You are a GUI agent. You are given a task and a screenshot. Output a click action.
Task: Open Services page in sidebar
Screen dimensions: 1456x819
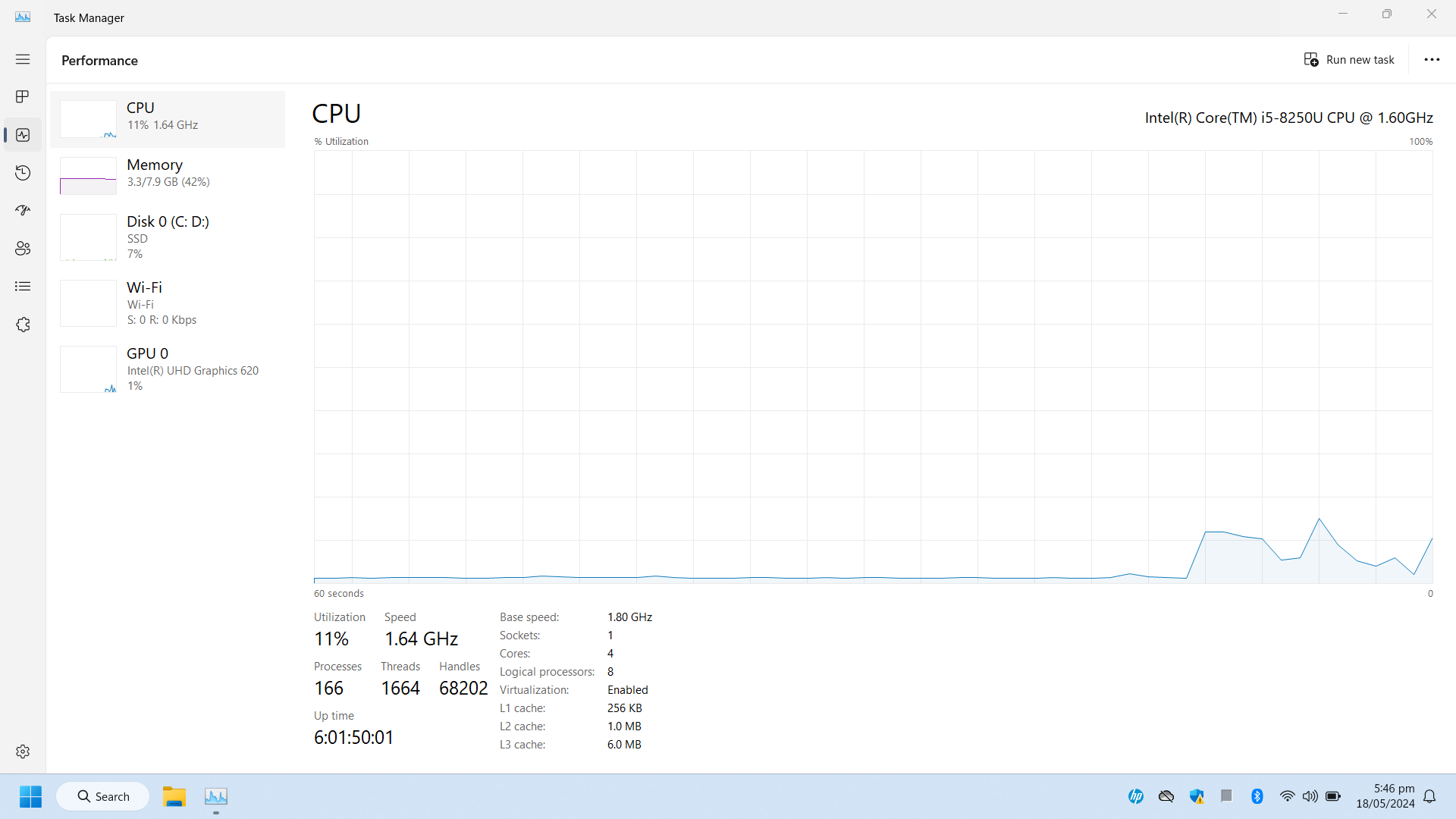tap(23, 325)
